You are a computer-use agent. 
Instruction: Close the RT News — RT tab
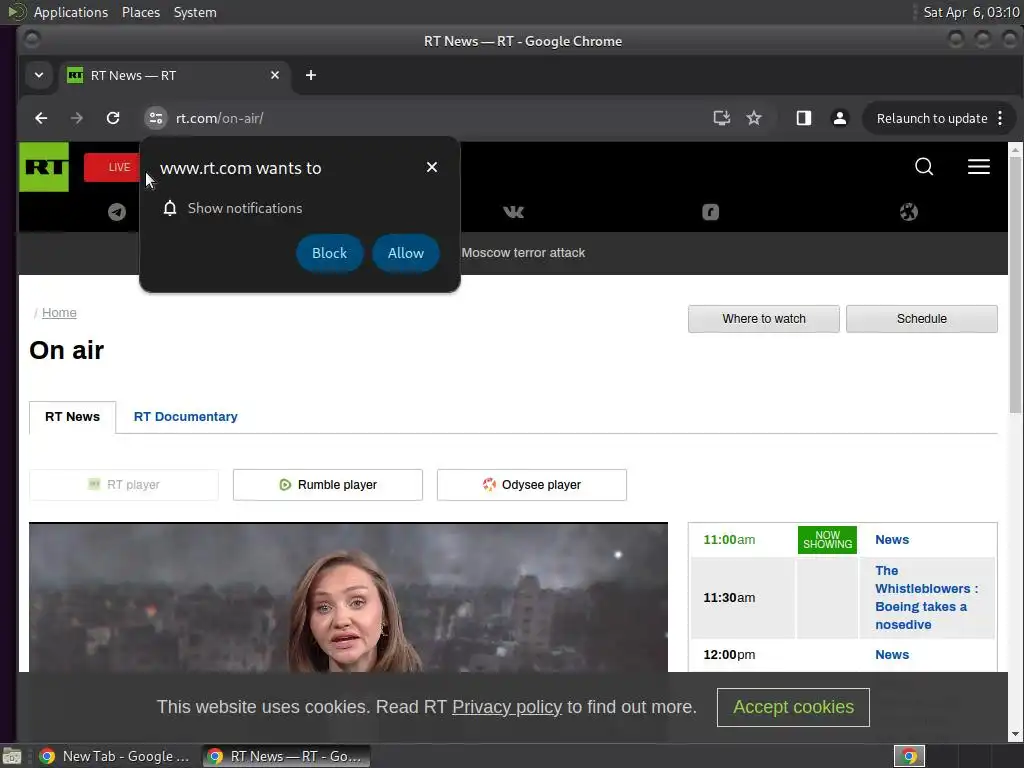click(x=275, y=75)
